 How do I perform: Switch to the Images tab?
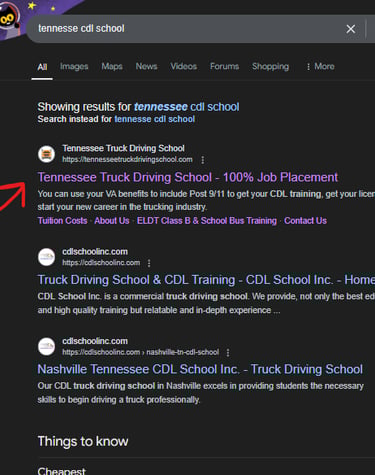(74, 66)
